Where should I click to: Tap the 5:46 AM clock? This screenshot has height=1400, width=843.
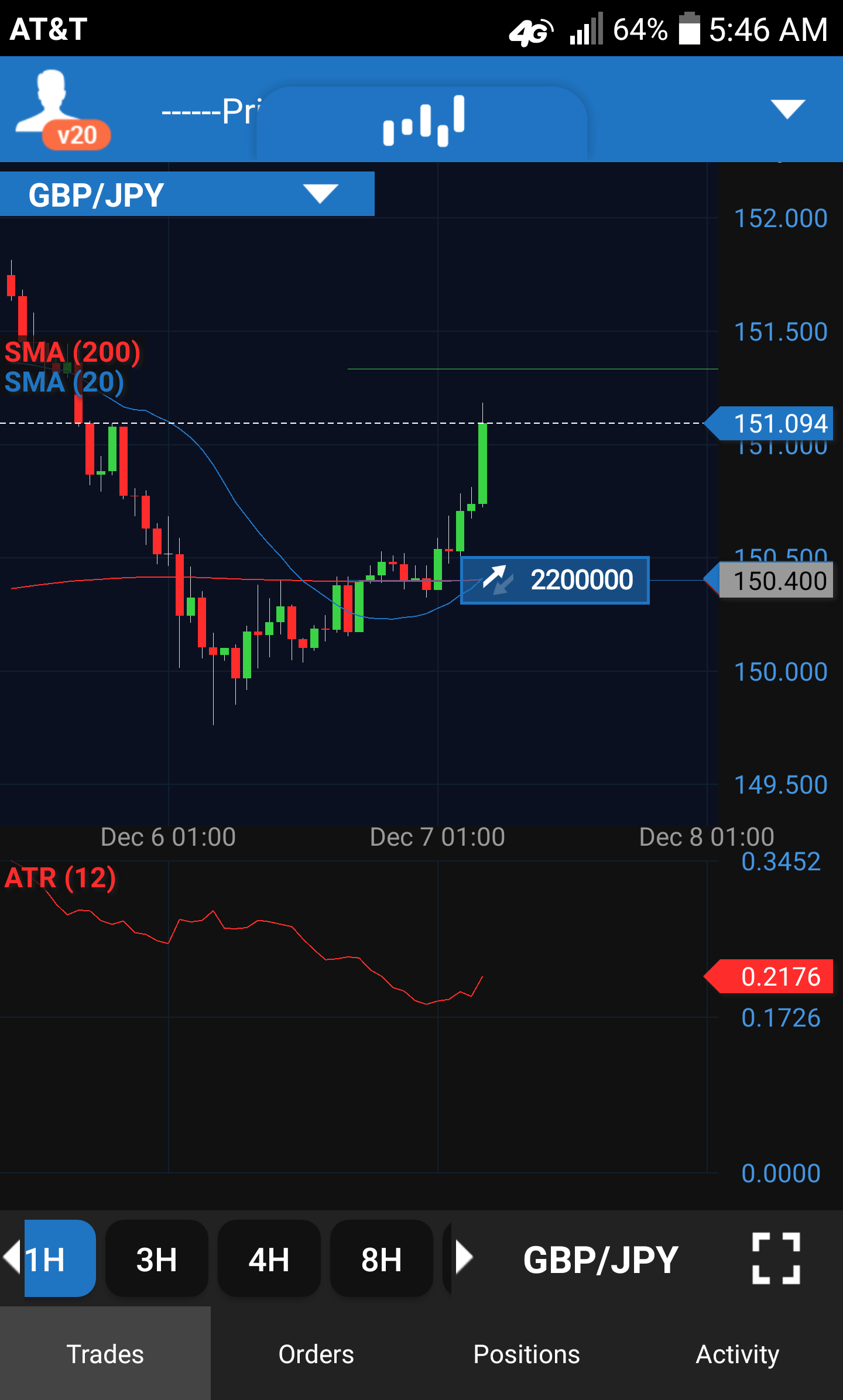click(768, 29)
